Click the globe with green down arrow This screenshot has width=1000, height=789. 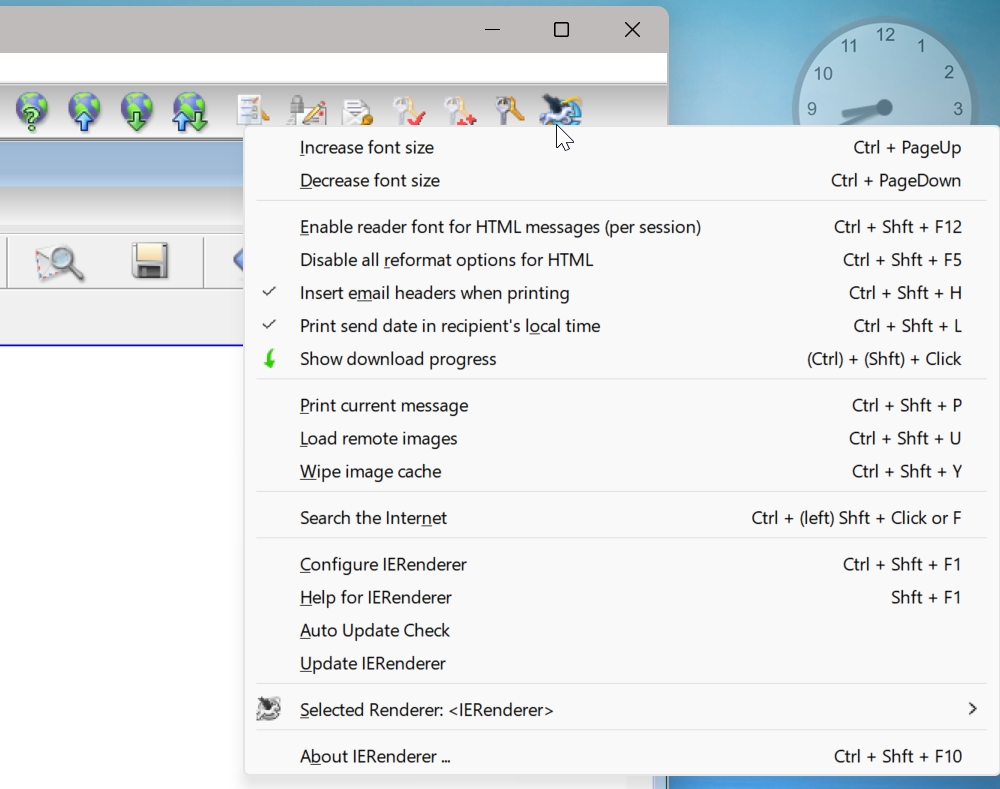tap(137, 110)
